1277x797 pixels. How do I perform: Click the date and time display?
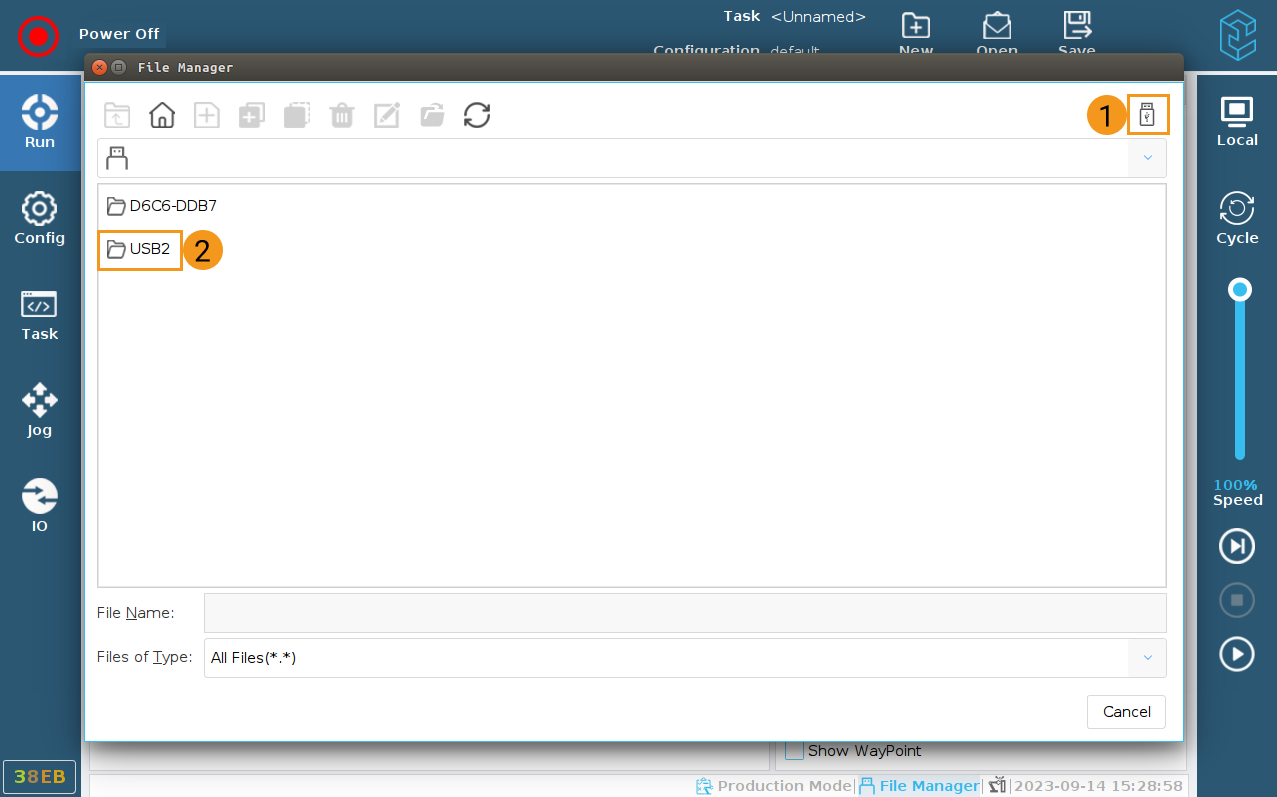pos(1099,786)
